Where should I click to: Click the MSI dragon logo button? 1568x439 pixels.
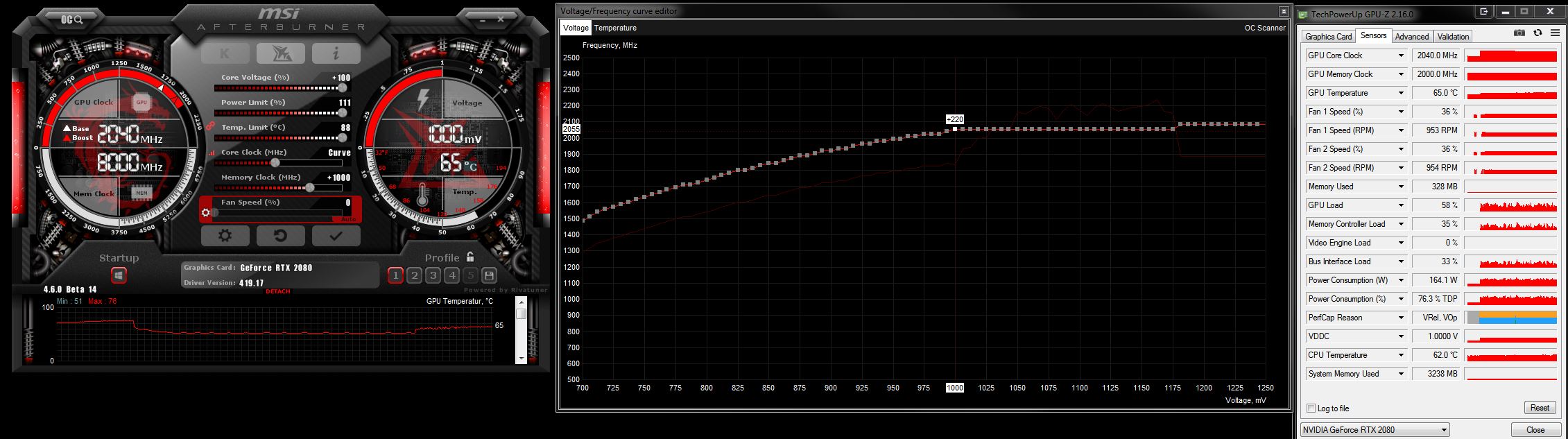280,53
